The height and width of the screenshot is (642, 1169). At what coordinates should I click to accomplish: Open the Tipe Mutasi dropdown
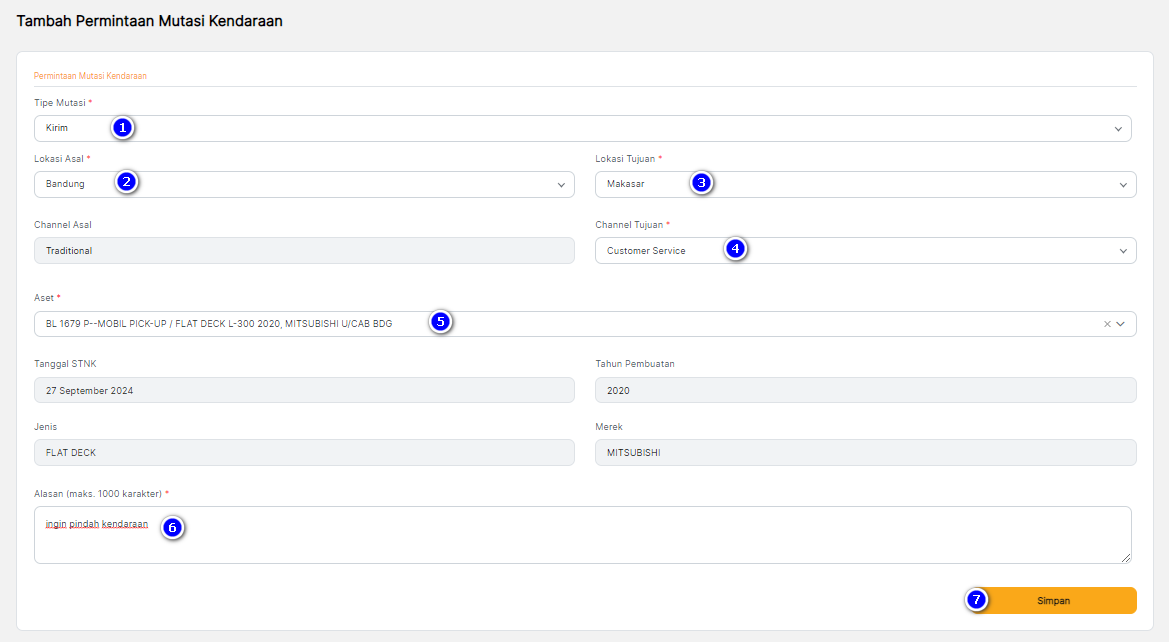[1118, 129]
